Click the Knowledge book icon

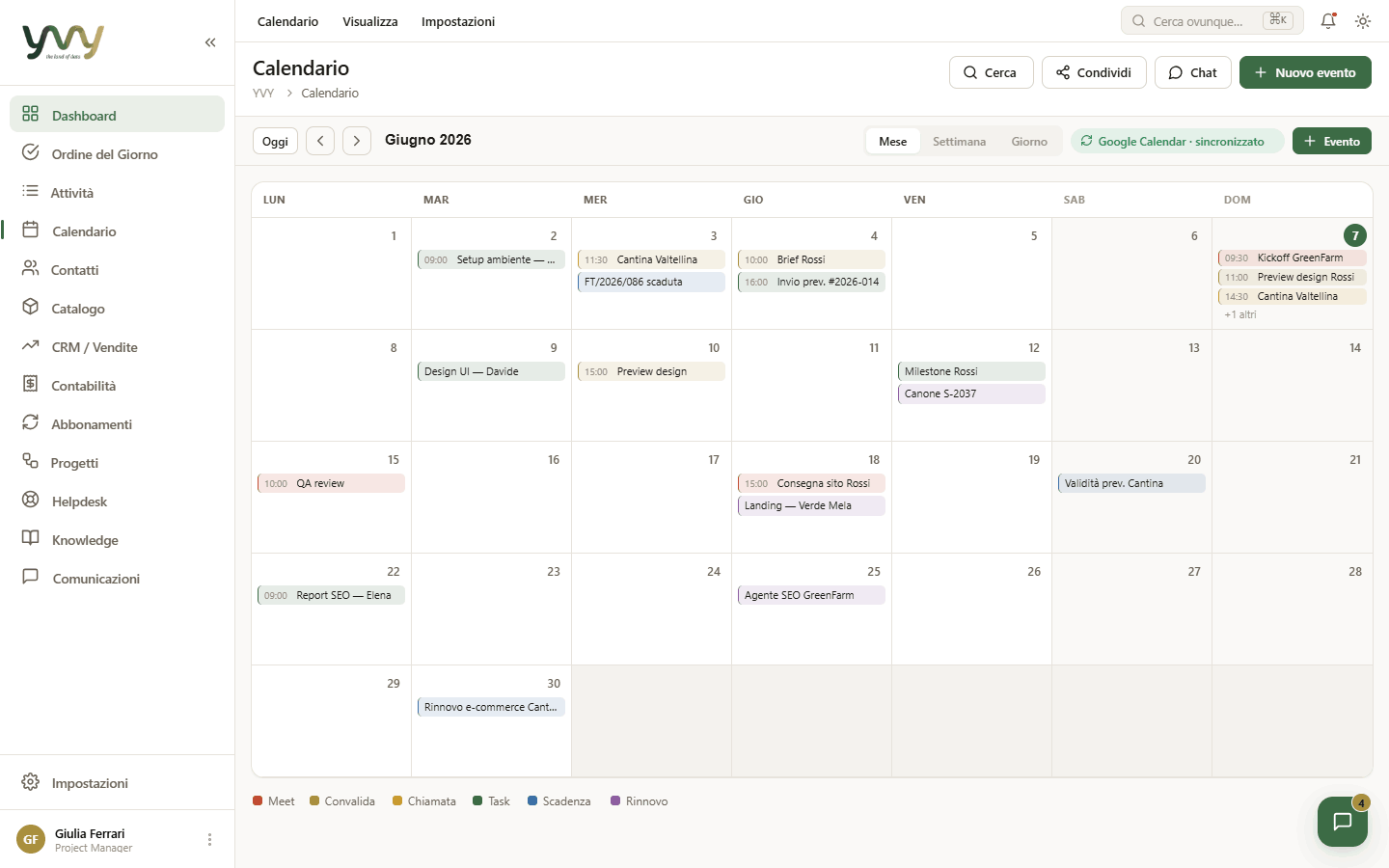31,539
